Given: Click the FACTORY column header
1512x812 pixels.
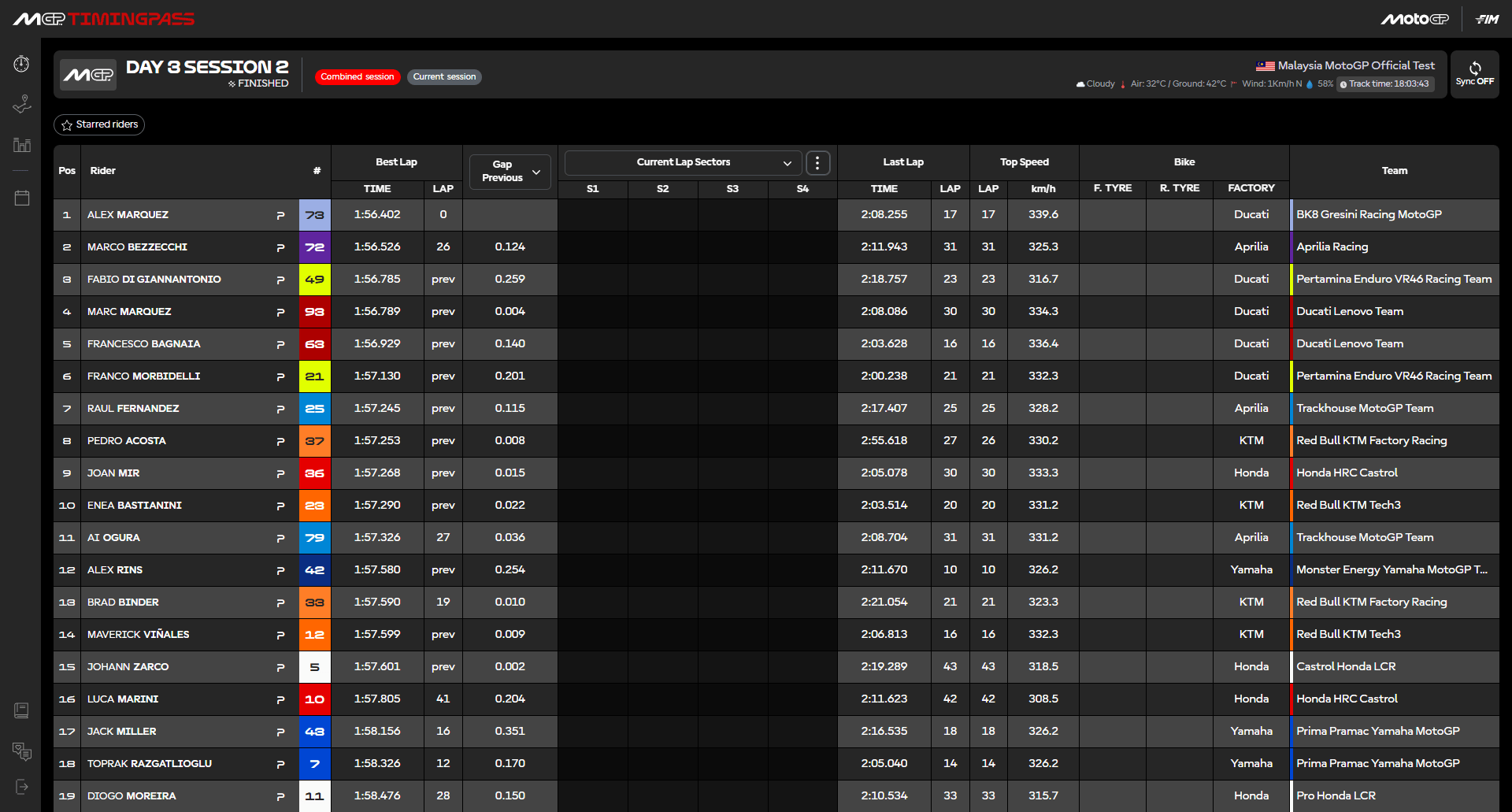Looking at the screenshot, I should [1251, 188].
